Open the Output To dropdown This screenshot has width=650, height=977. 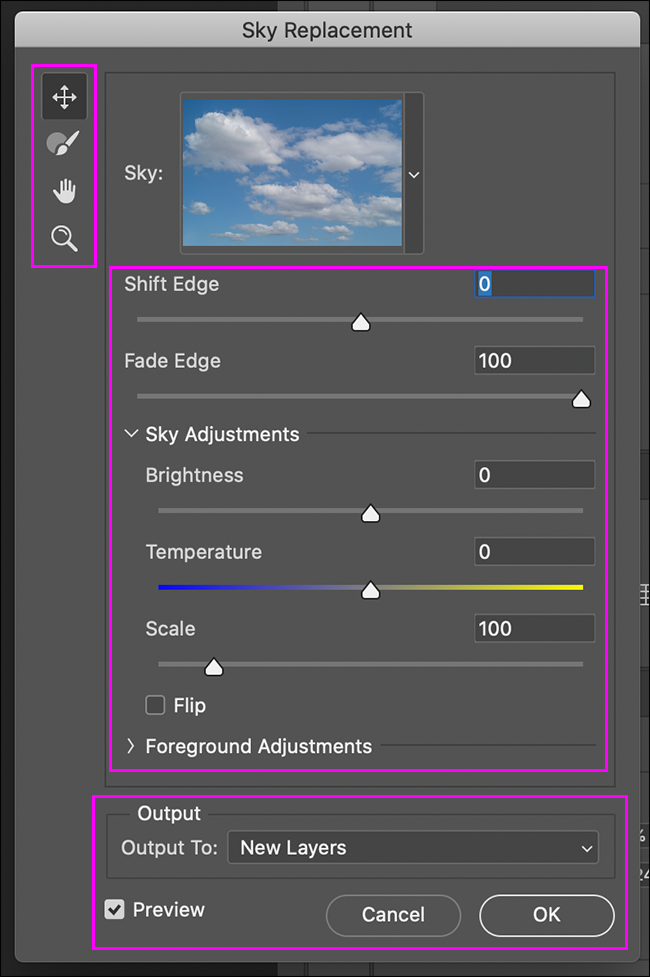412,848
